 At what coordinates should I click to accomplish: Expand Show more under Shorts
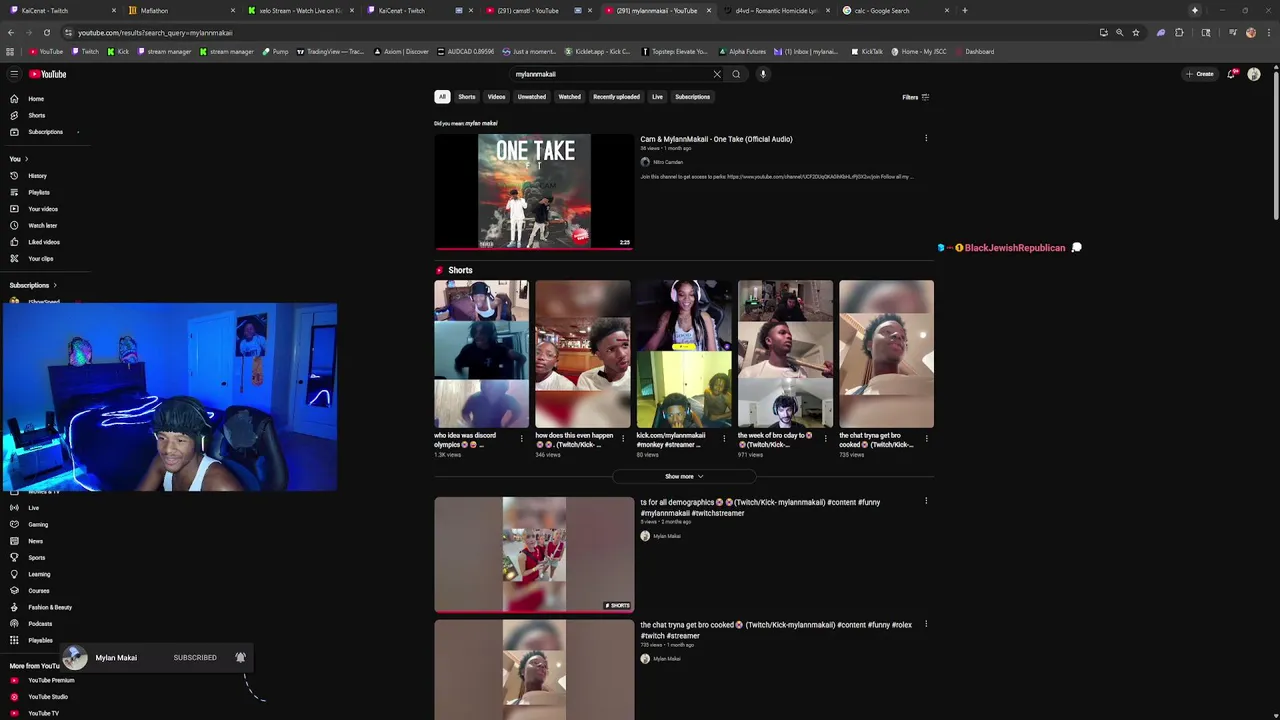click(x=684, y=477)
